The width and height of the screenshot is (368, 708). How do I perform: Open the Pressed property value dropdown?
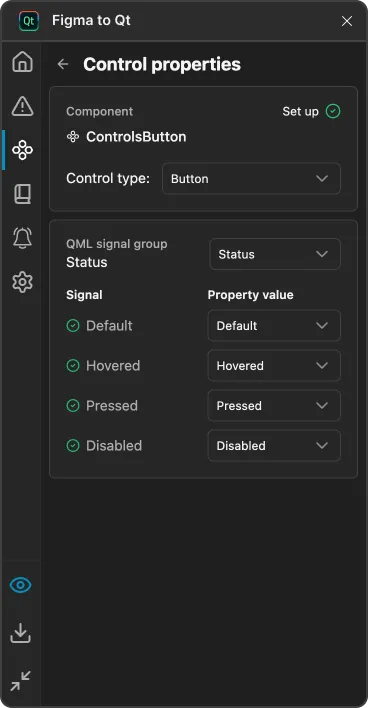tap(274, 405)
